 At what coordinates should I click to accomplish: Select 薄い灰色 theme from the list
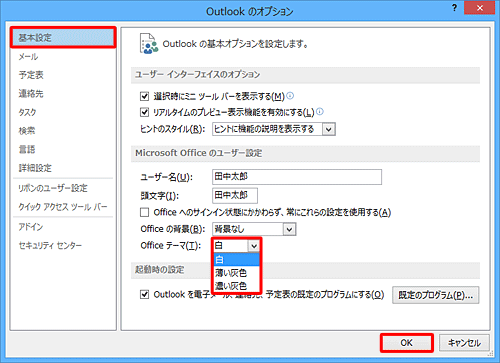coord(236,273)
